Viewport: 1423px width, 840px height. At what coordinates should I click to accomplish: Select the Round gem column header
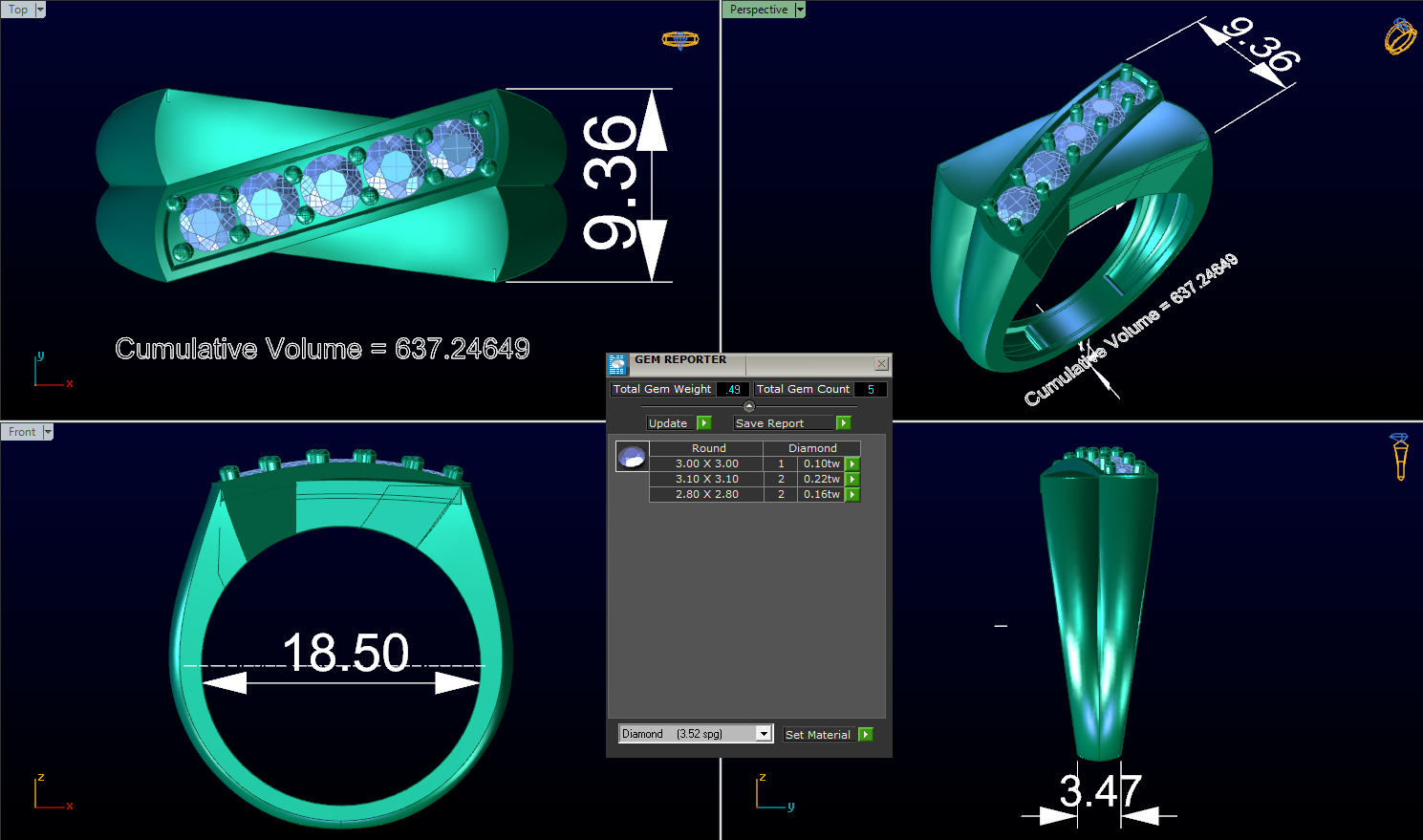click(709, 447)
